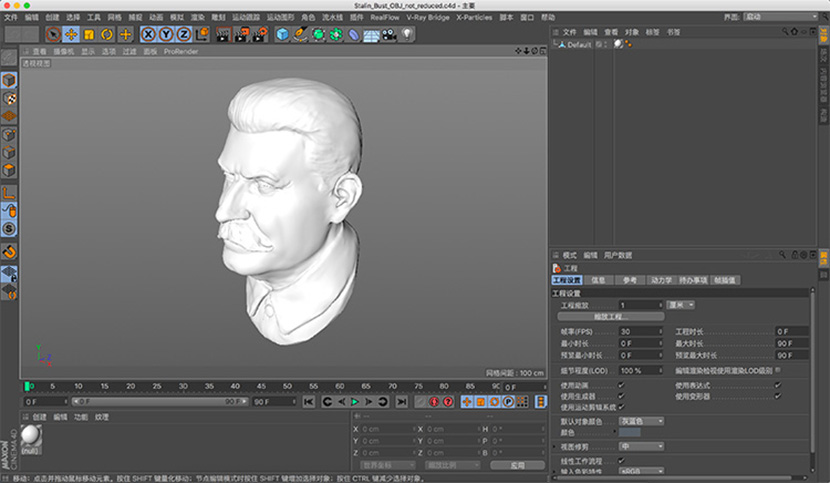The width and height of the screenshot is (830, 483).
Task: Switch to the 动力学 tab
Action: coord(661,280)
